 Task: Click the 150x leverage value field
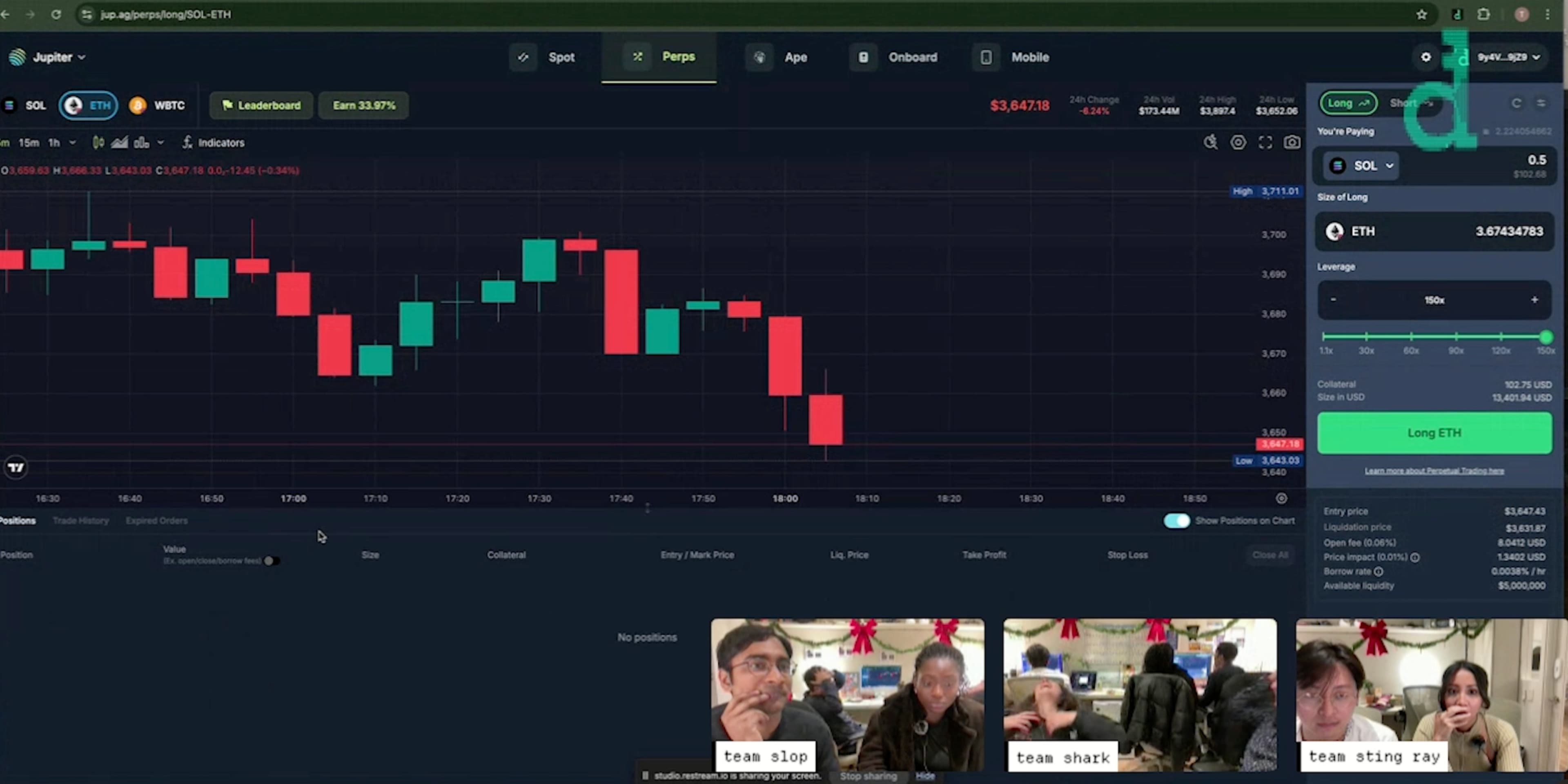(x=1434, y=300)
